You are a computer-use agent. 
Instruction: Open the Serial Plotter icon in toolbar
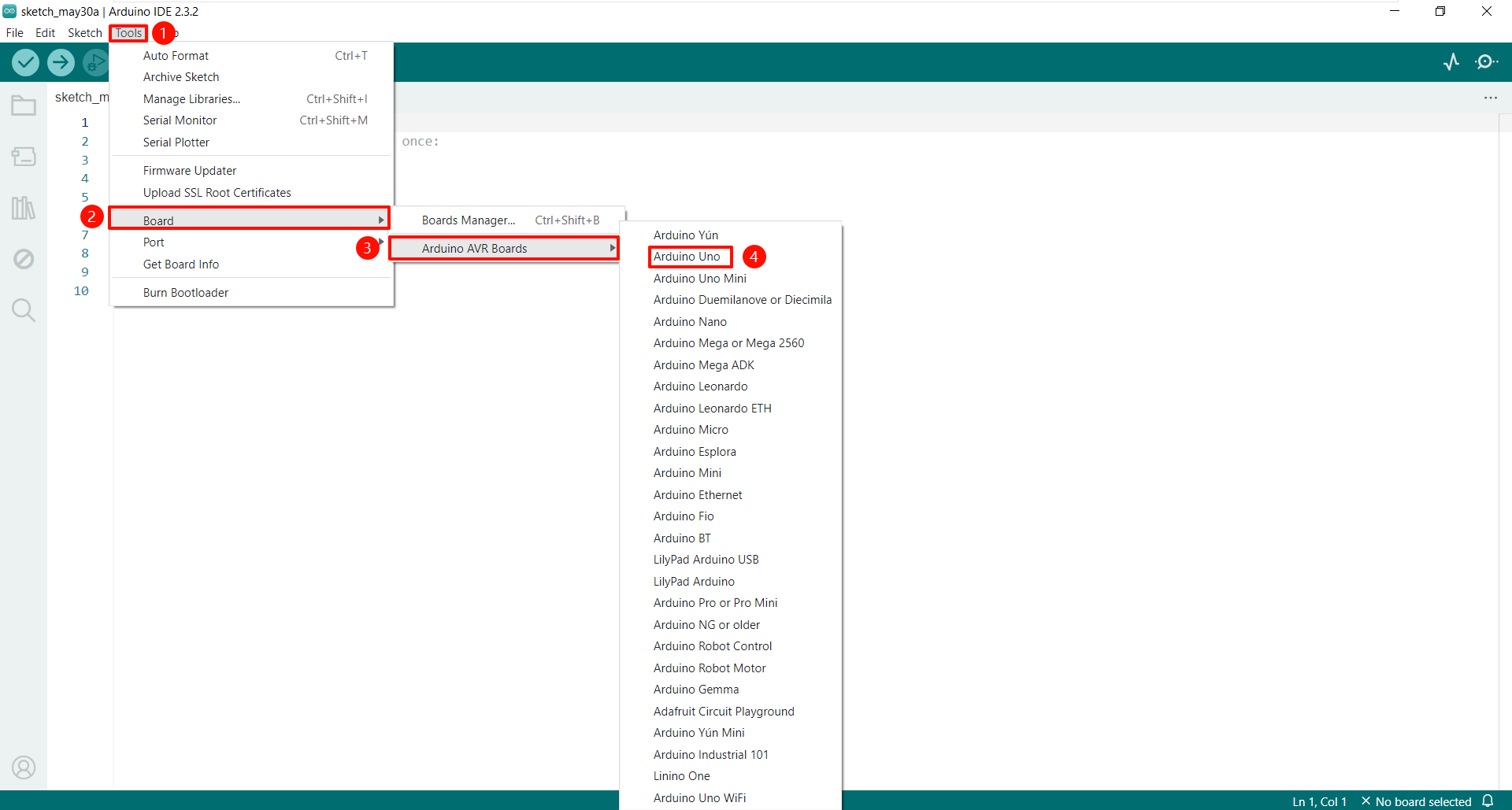(x=1451, y=61)
